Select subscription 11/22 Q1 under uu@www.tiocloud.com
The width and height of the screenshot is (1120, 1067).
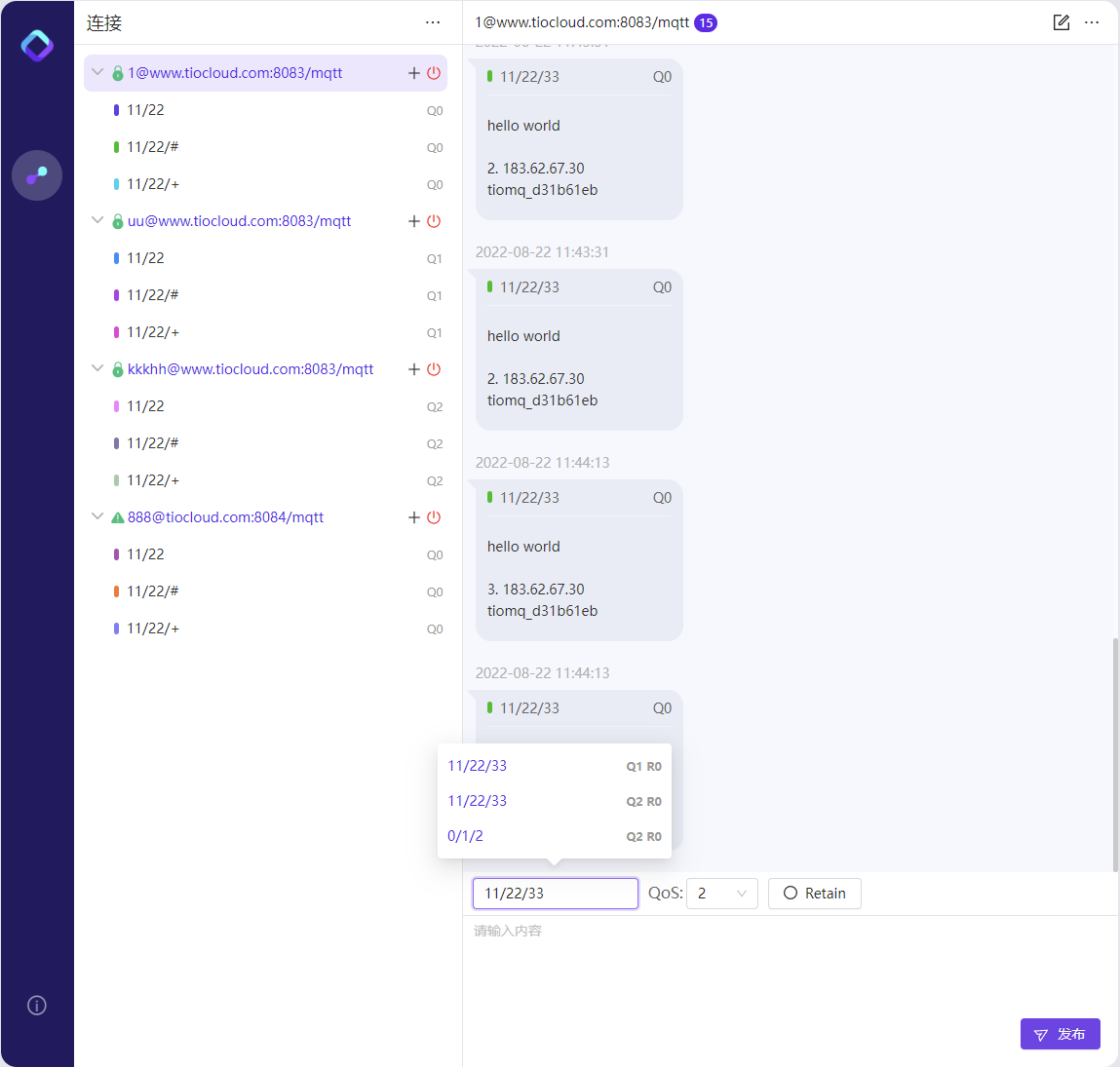point(266,258)
